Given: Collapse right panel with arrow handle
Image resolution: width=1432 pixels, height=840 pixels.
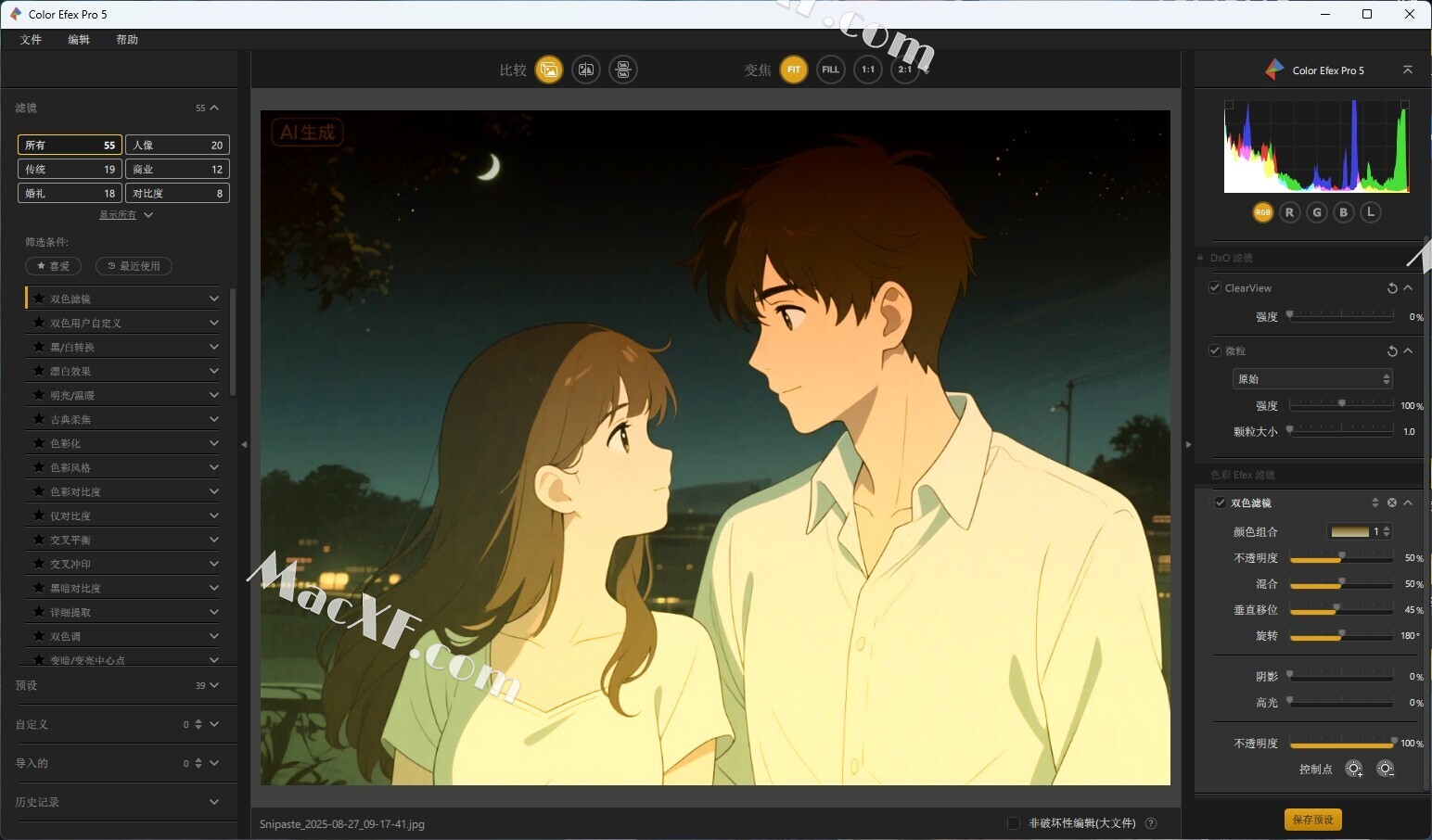Looking at the screenshot, I should [x=1188, y=444].
